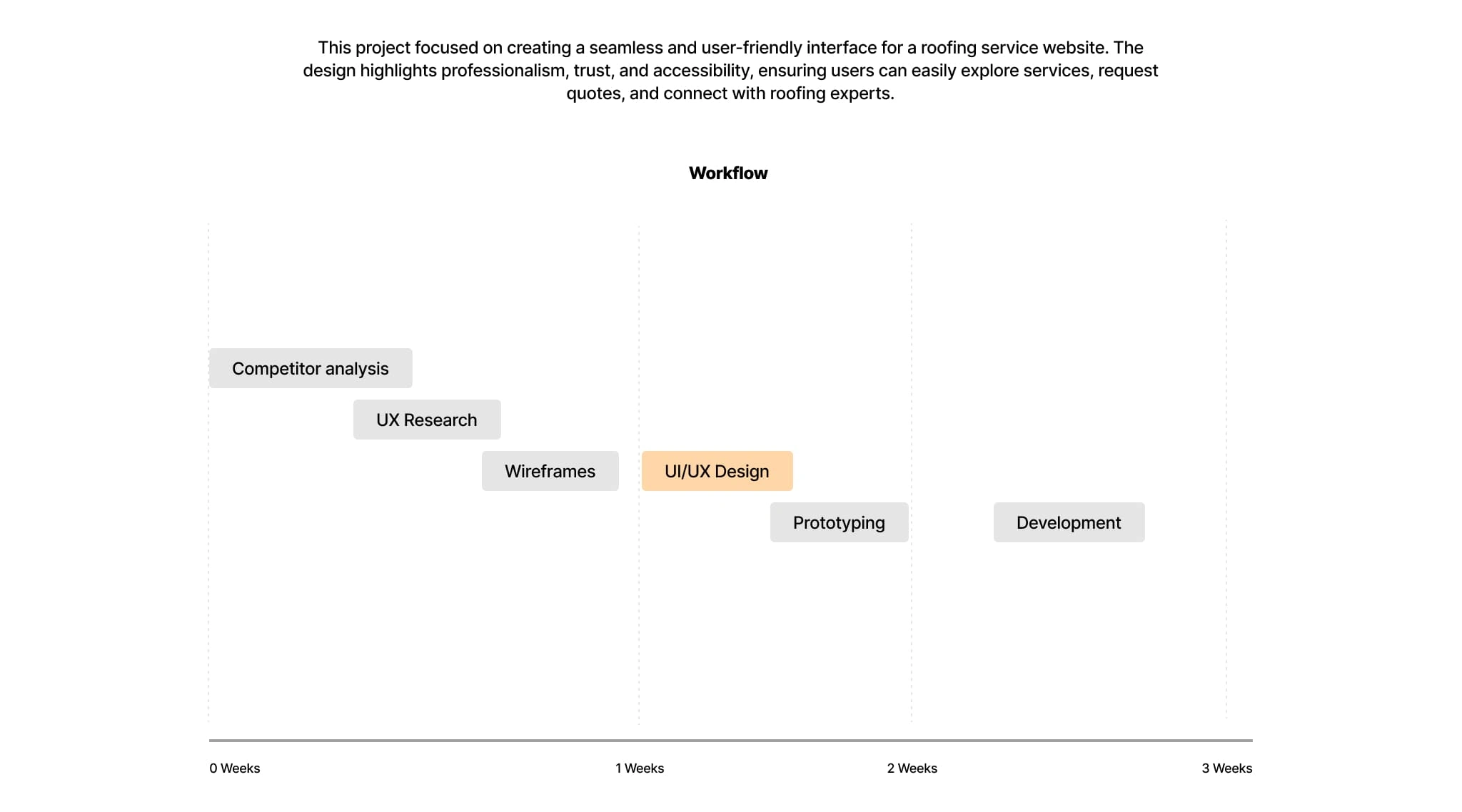Click the words "professionalism, trust, and accessibility"
The height and width of the screenshot is (812, 1462).
coord(595,71)
